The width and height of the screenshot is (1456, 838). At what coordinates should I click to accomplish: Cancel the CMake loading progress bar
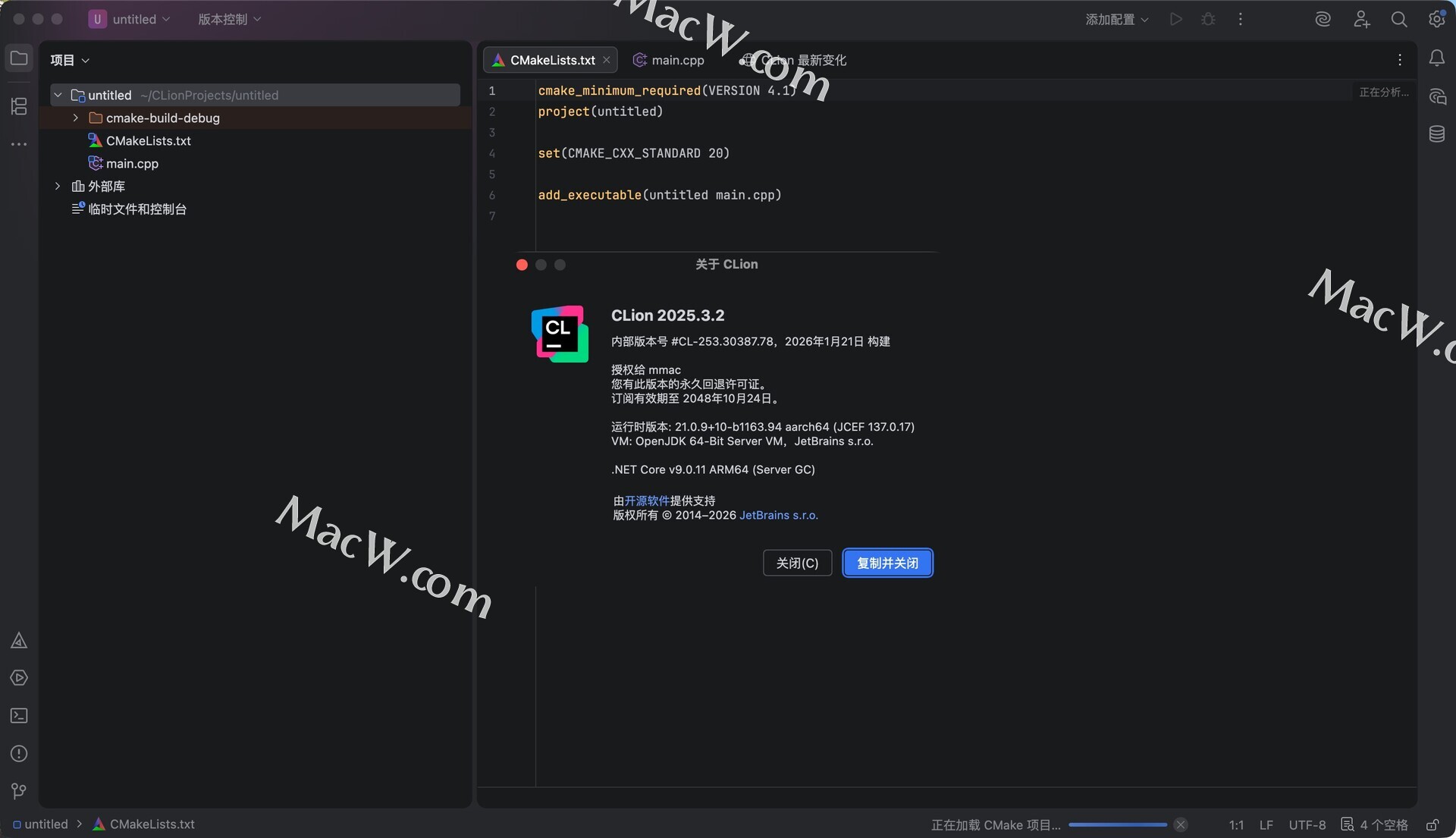1181,825
